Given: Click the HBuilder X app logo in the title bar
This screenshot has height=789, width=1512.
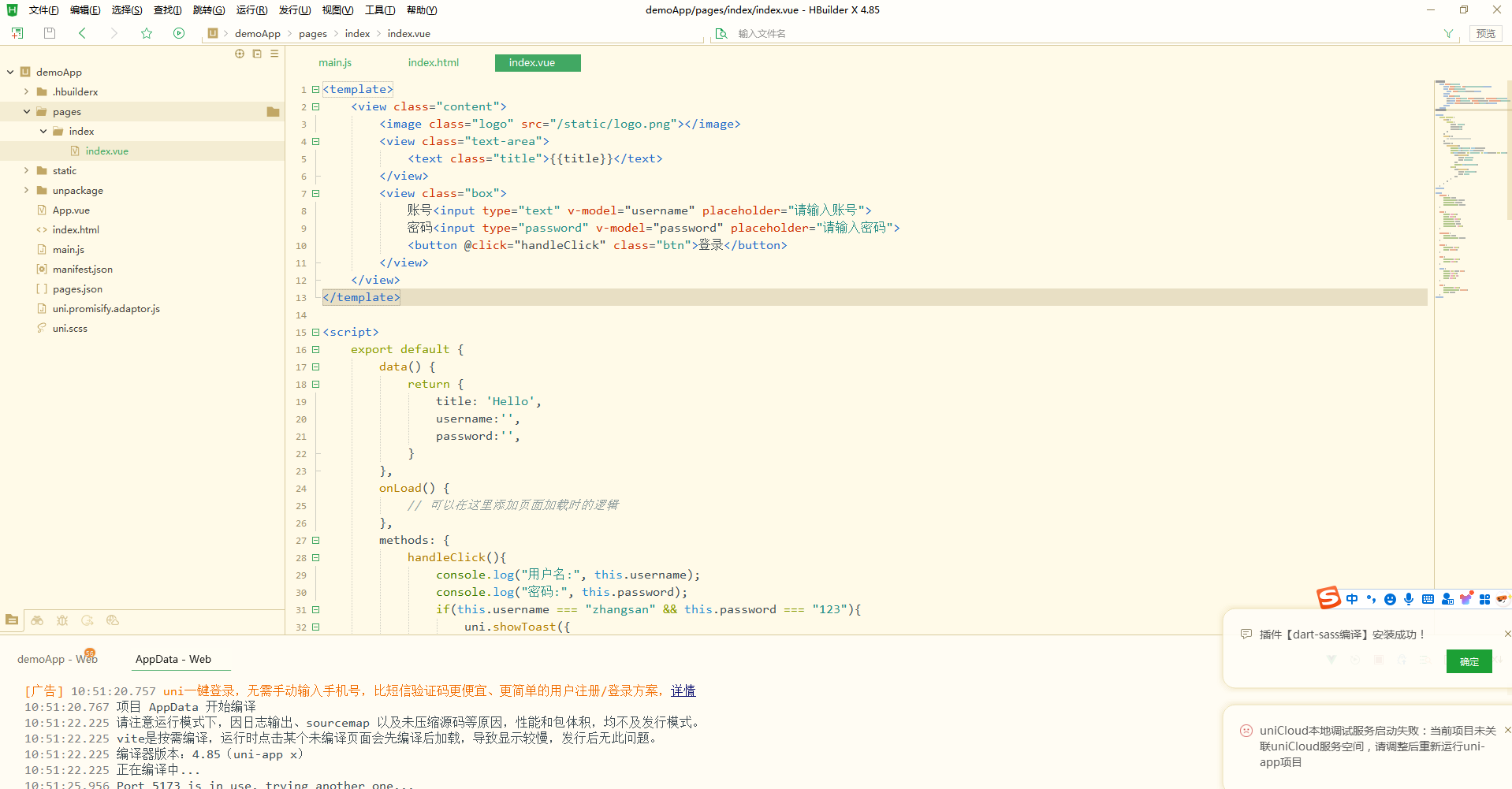Looking at the screenshot, I should (12, 9).
